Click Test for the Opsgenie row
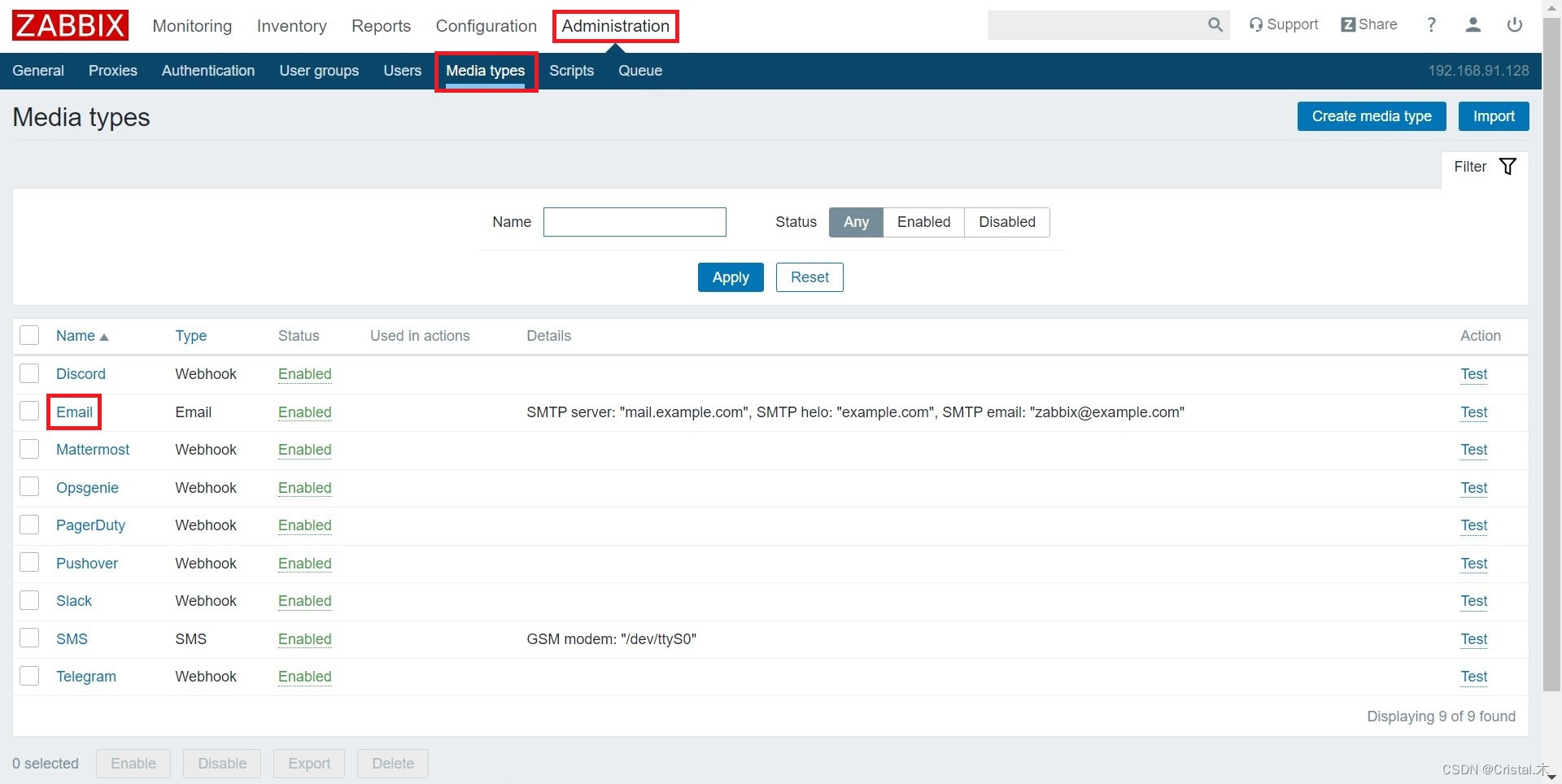1562x784 pixels. [x=1473, y=488]
